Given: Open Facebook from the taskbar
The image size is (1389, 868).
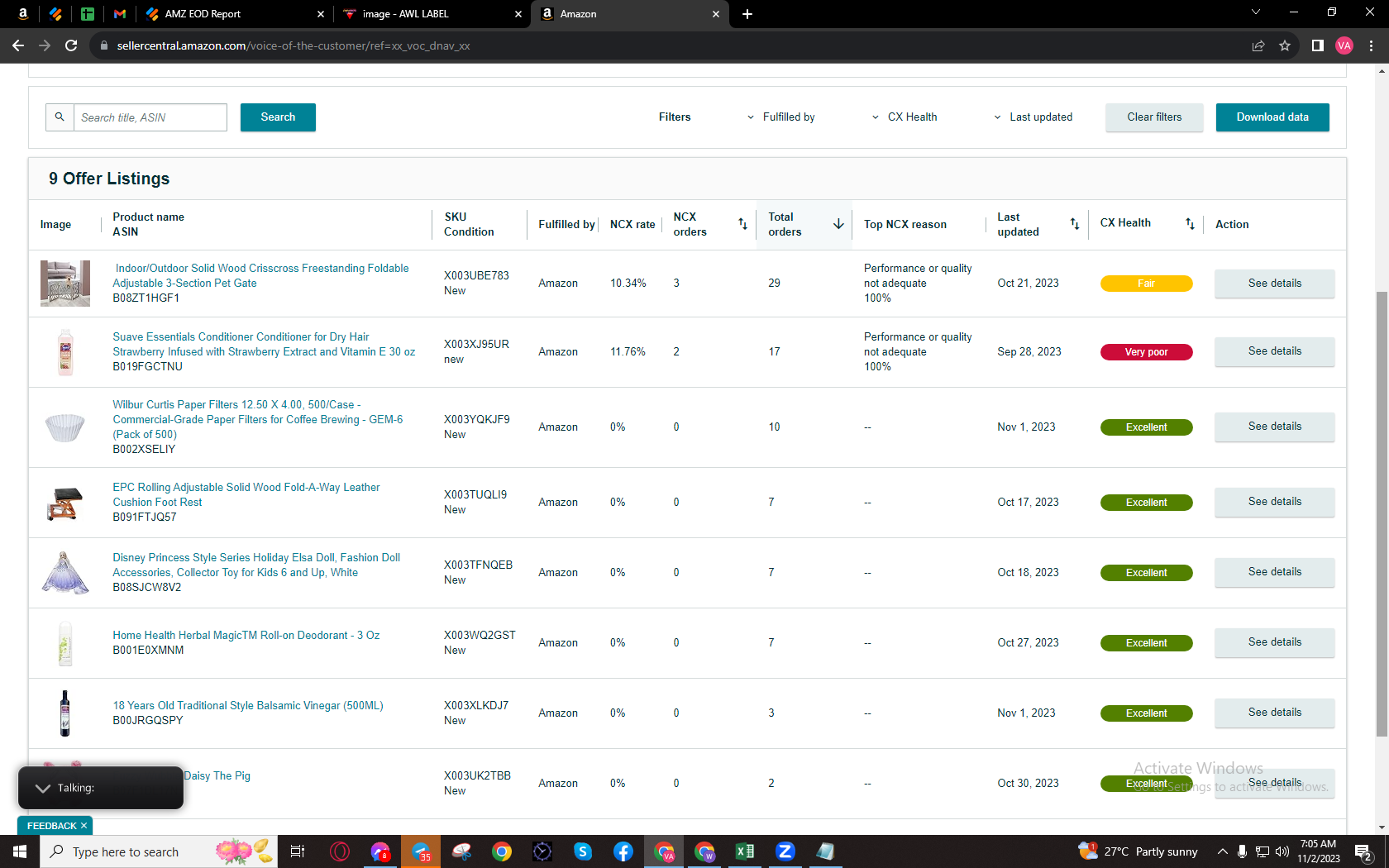Looking at the screenshot, I should 623,851.
